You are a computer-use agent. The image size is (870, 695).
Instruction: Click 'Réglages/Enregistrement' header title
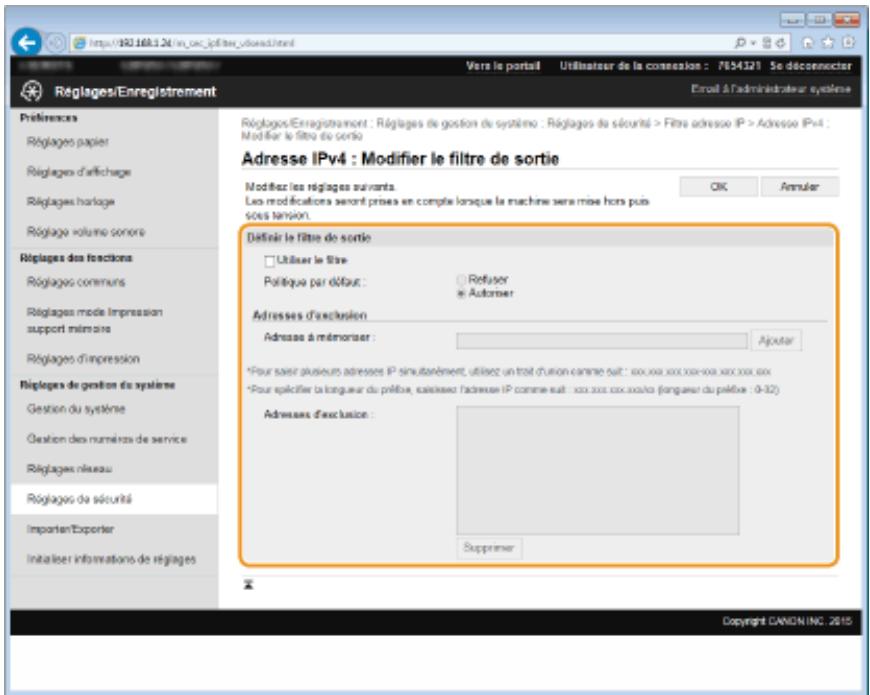point(135,92)
